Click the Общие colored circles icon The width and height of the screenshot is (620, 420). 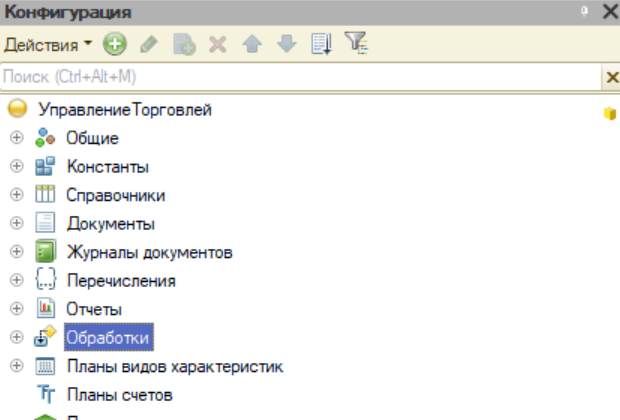click(45, 138)
